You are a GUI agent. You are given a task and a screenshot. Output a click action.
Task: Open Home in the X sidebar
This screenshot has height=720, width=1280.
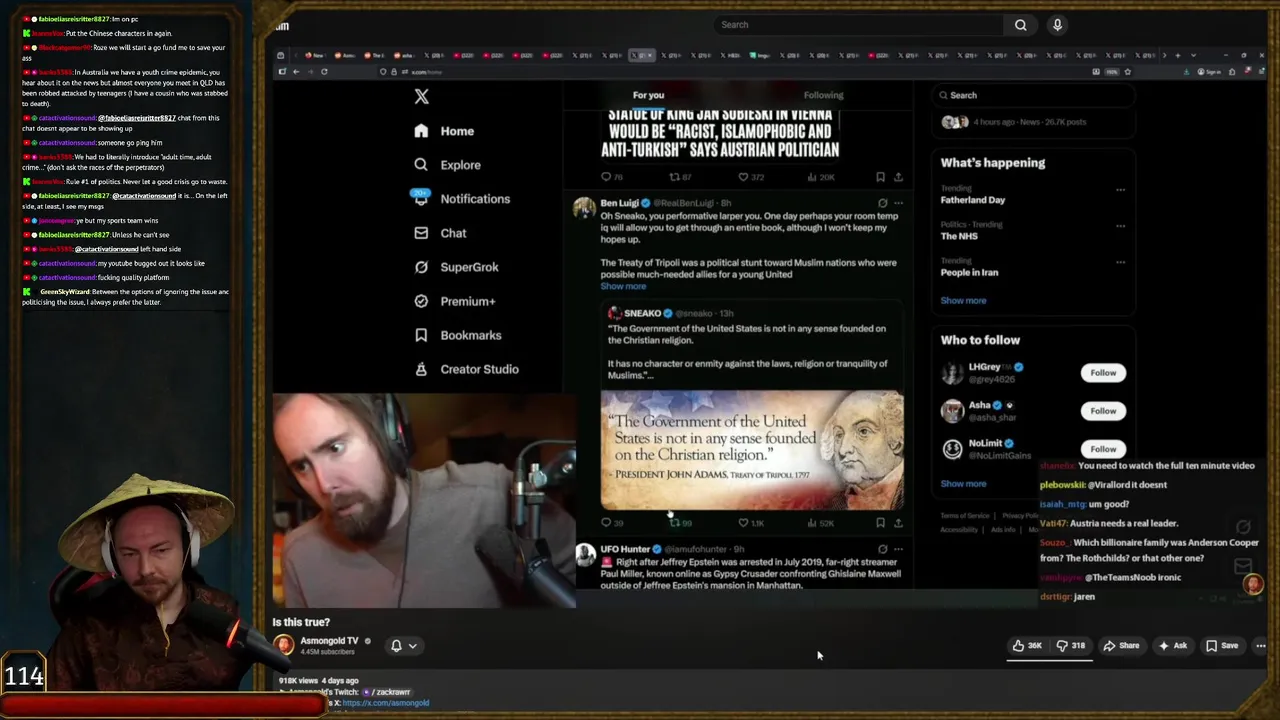[444, 131]
